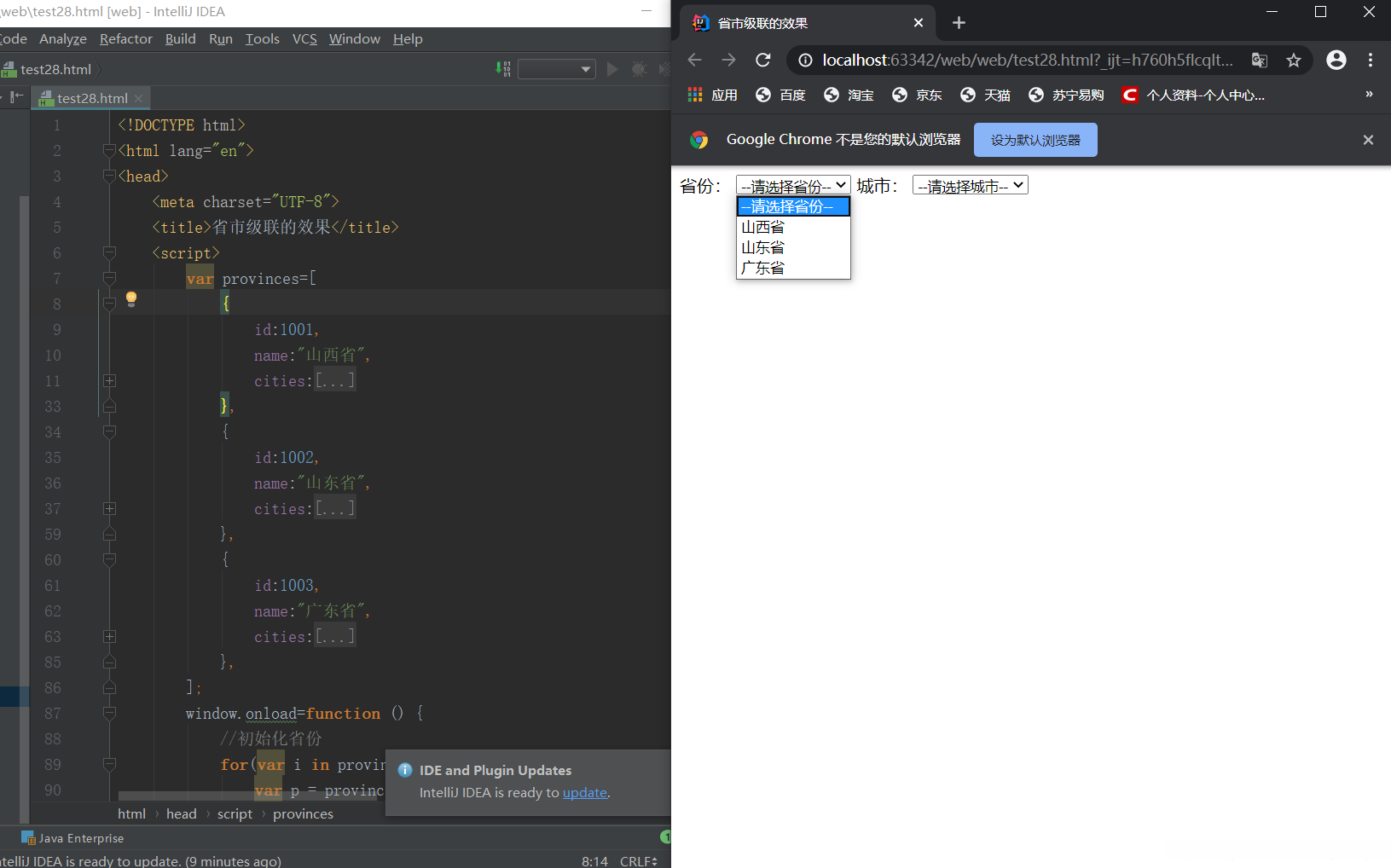The image size is (1391, 868).
Task: Click the info icon in the updates notification
Action: pos(405,770)
